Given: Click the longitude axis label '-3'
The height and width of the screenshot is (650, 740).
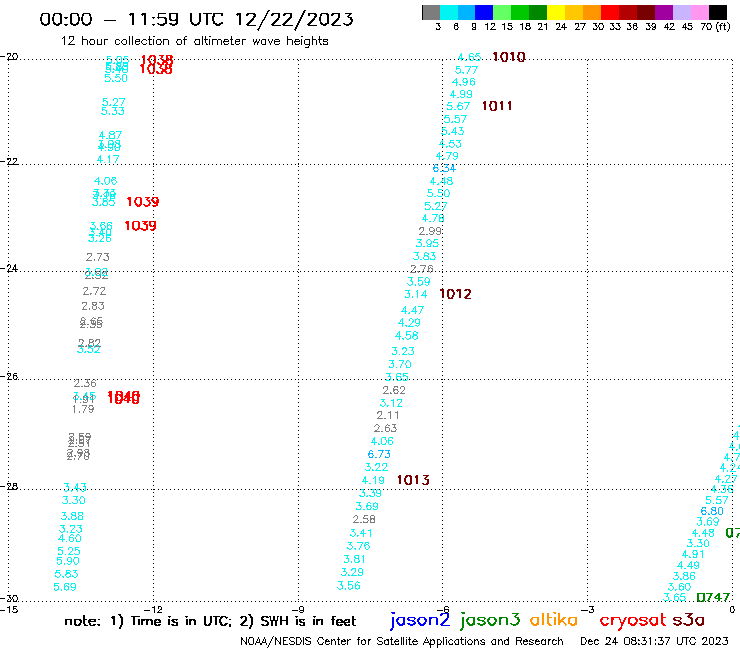Looking at the screenshot, I should click(588, 609).
